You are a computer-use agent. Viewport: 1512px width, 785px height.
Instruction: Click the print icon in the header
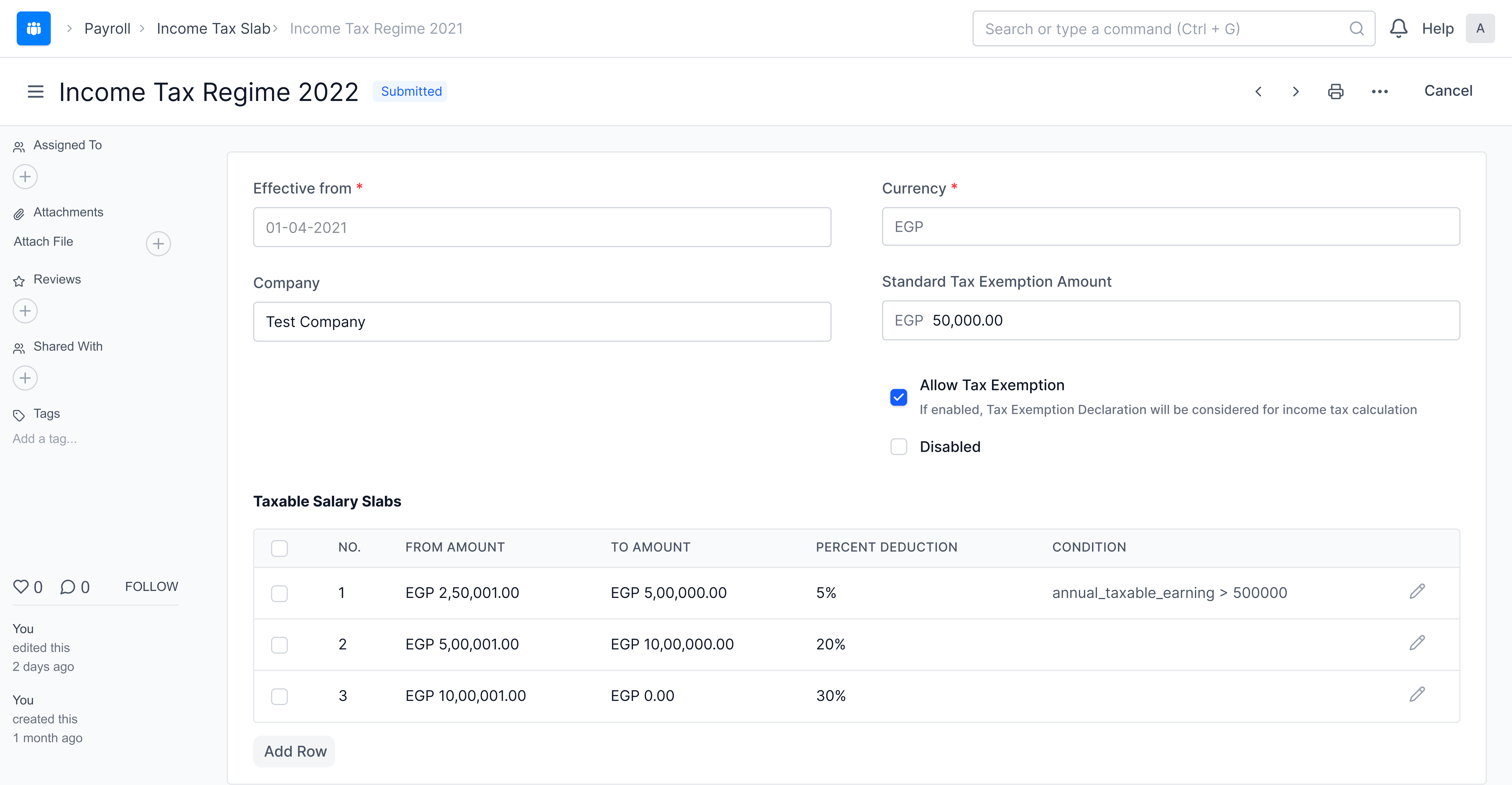[x=1335, y=91]
